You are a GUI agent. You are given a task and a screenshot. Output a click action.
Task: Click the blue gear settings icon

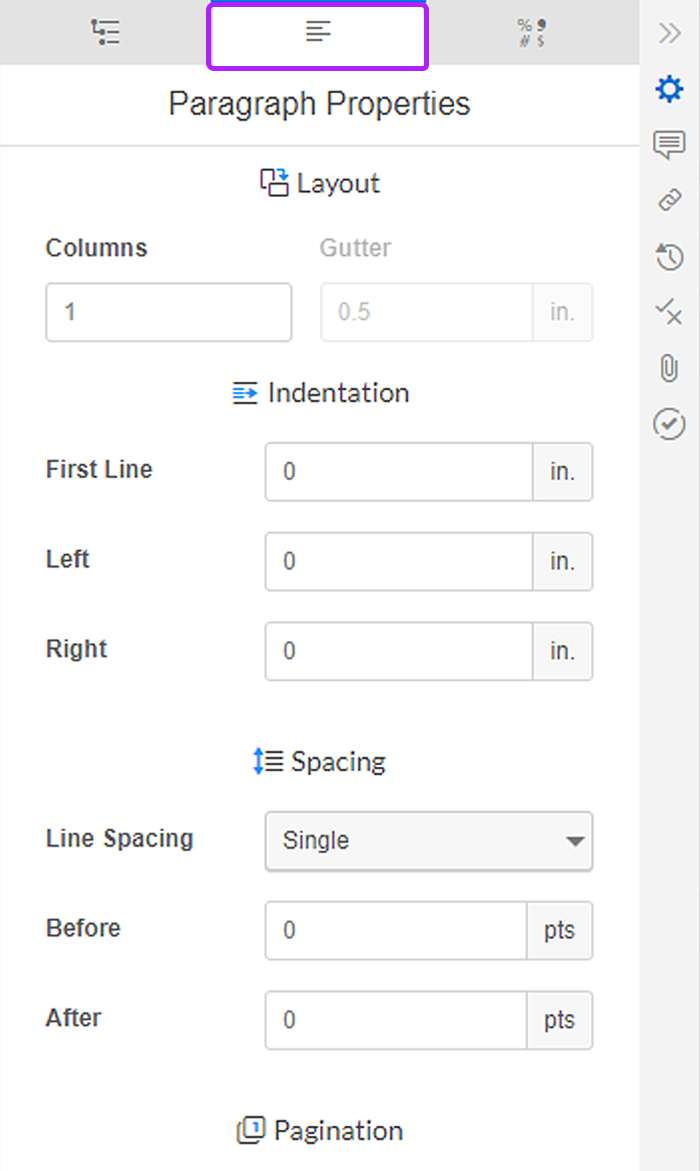[669, 89]
